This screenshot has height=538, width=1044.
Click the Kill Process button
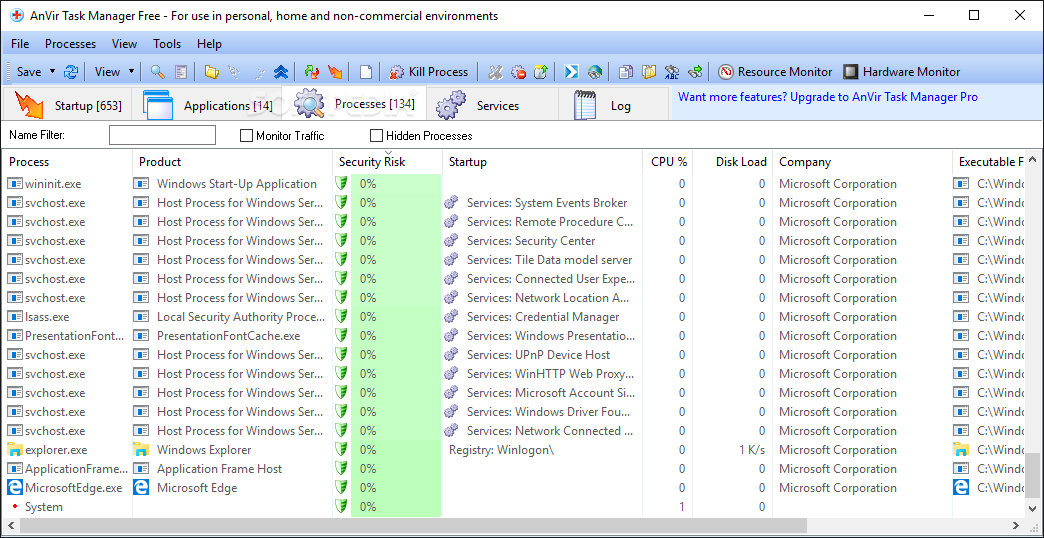[x=429, y=72]
